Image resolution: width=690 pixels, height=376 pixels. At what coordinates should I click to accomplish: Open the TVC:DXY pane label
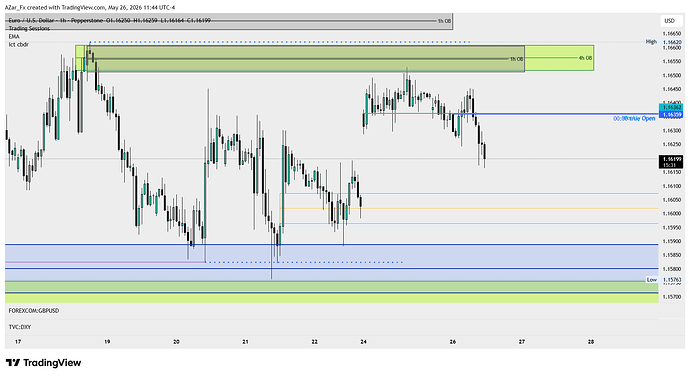20,327
